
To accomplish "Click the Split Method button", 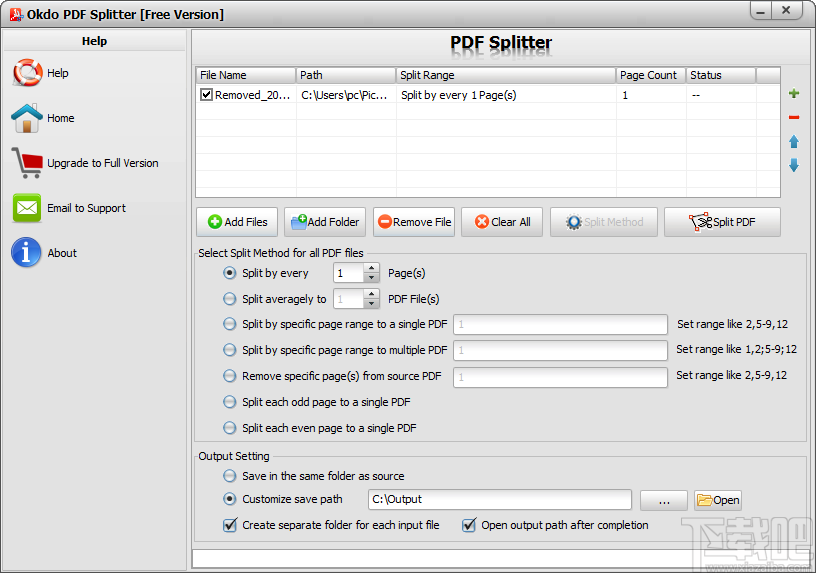I will (604, 222).
